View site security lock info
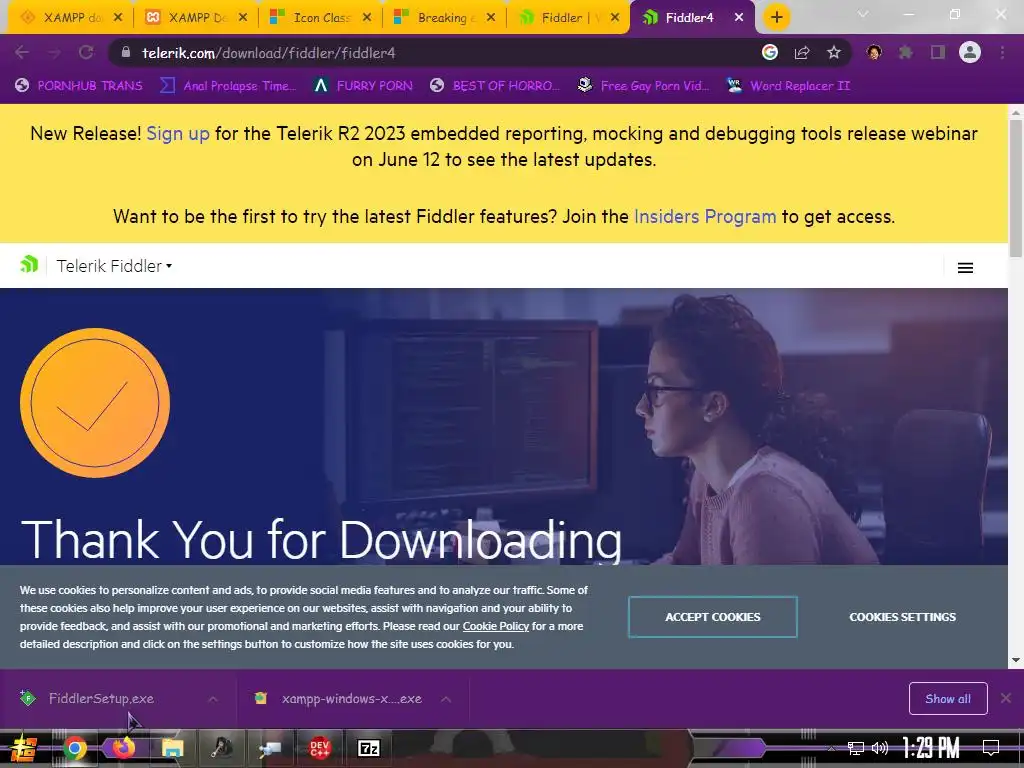 click(x=126, y=53)
